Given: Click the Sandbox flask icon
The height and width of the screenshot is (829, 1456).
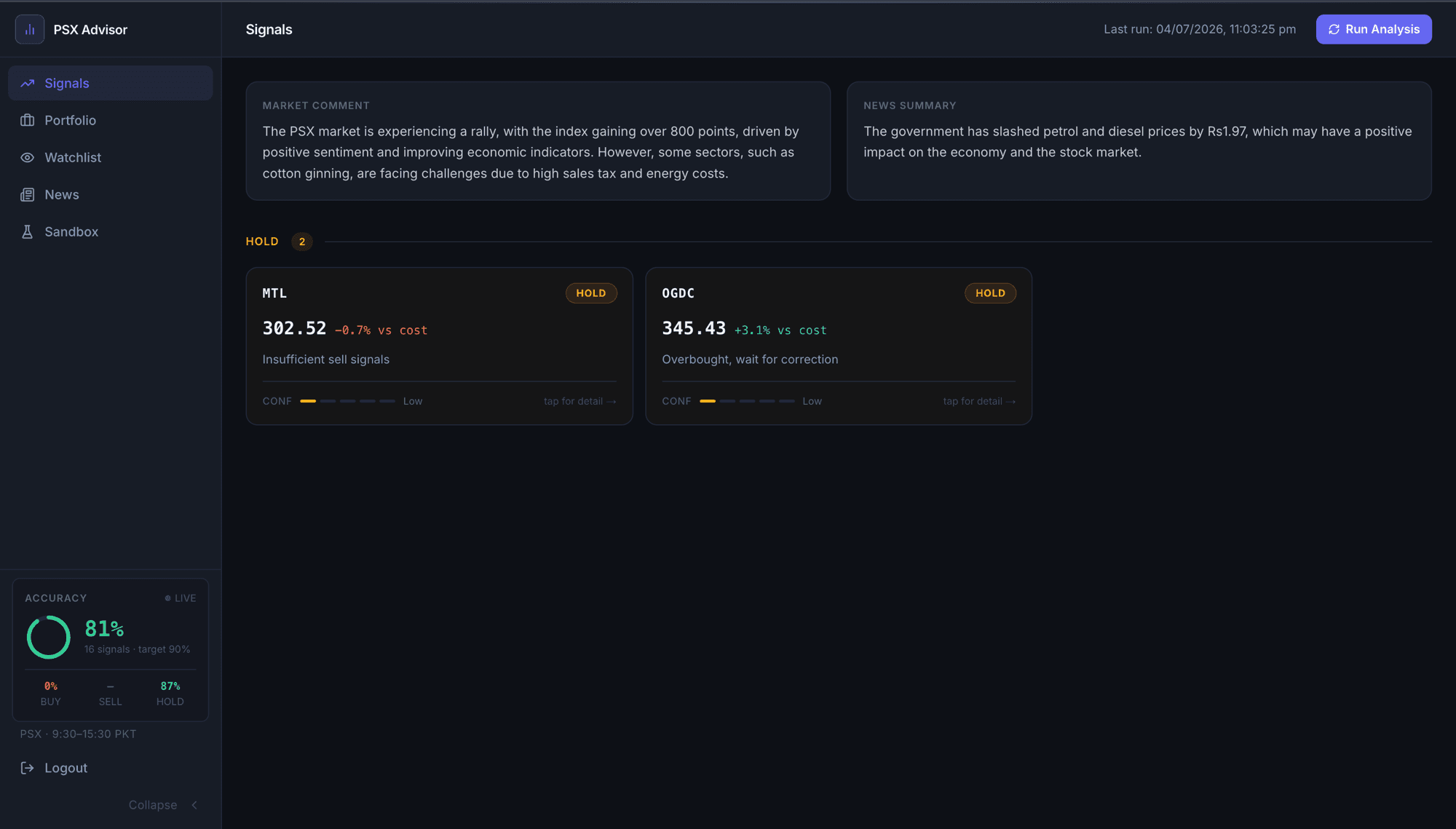Looking at the screenshot, I should pyautogui.click(x=28, y=232).
